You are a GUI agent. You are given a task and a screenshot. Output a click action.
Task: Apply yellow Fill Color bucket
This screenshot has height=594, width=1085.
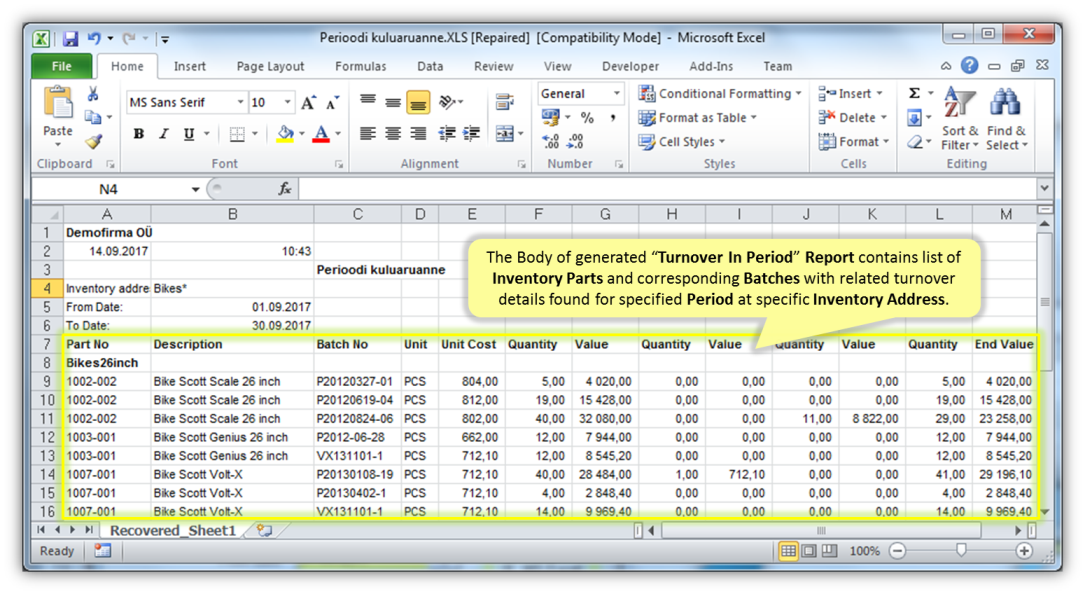pyautogui.click(x=285, y=134)
